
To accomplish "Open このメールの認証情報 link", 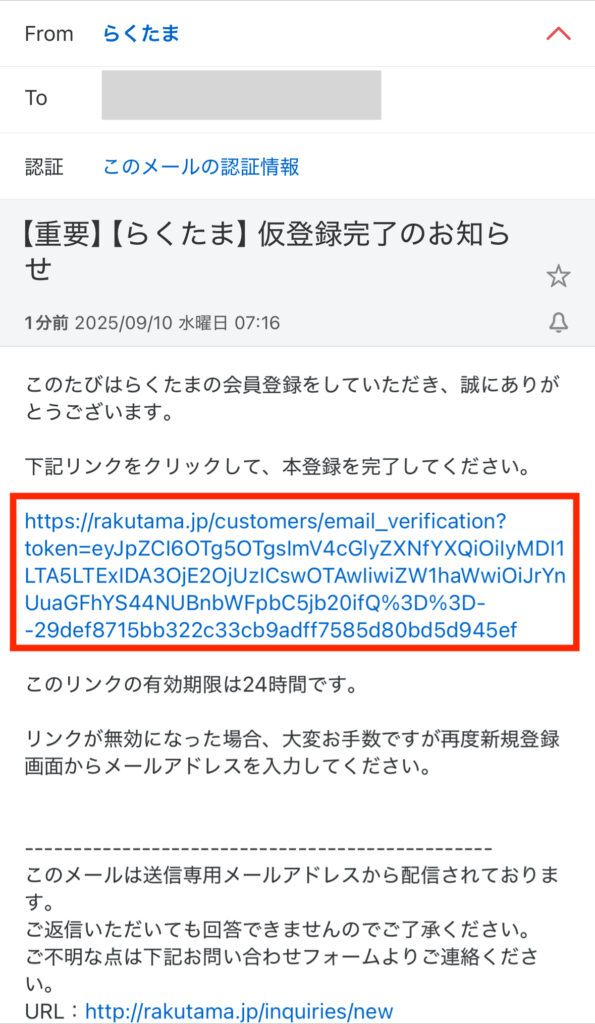I will [x=201, y=167].
